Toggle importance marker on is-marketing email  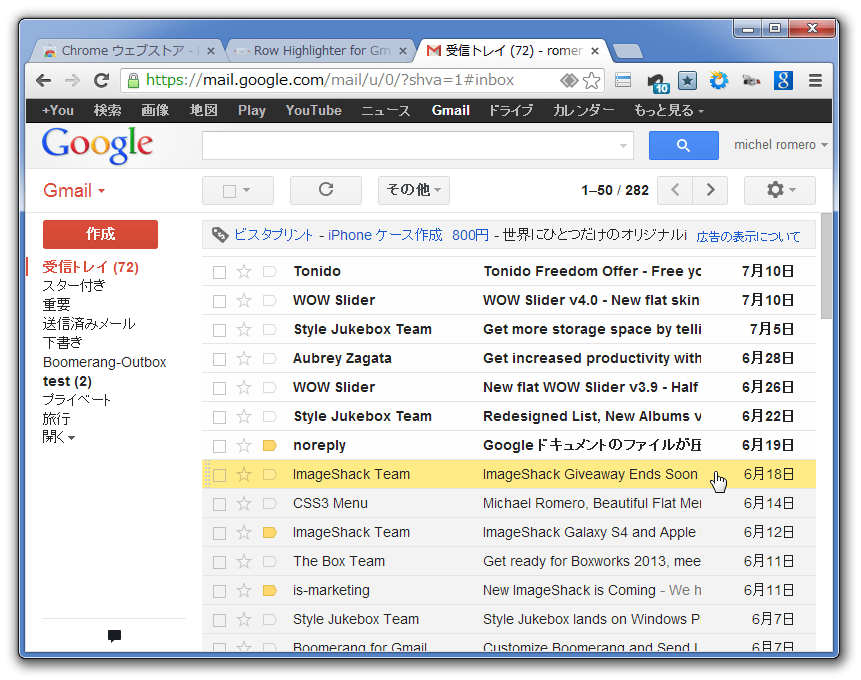tap(270, 590)
